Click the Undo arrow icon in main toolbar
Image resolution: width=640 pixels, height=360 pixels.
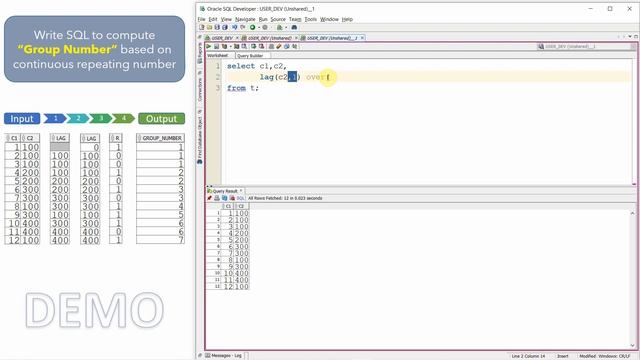(235, 27)
